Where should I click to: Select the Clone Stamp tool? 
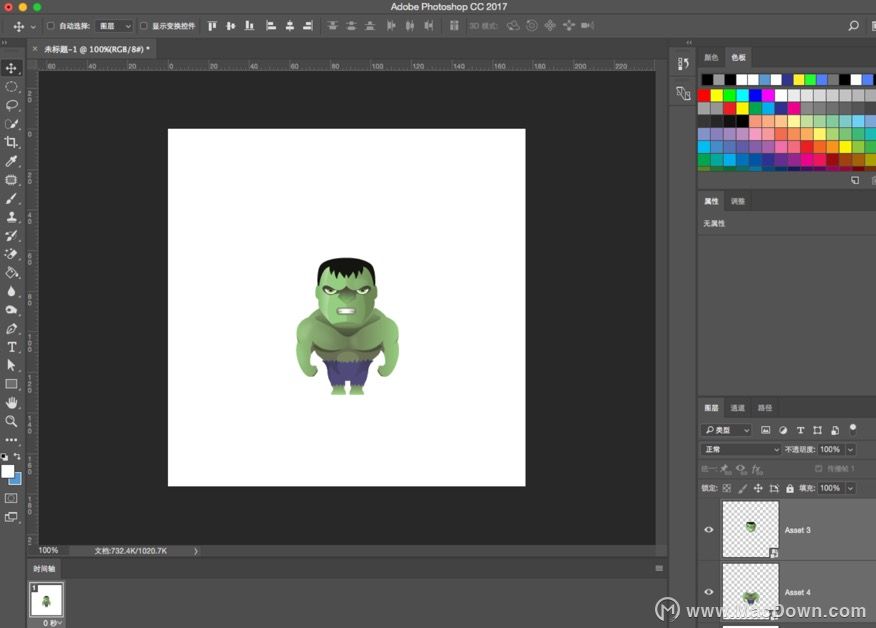coord(11,217)
